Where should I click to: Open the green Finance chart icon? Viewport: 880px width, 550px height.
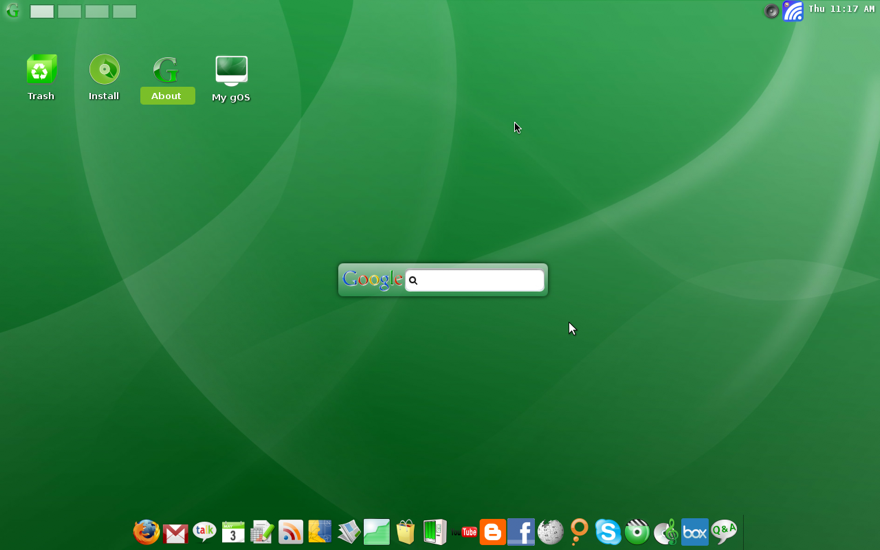377,531
